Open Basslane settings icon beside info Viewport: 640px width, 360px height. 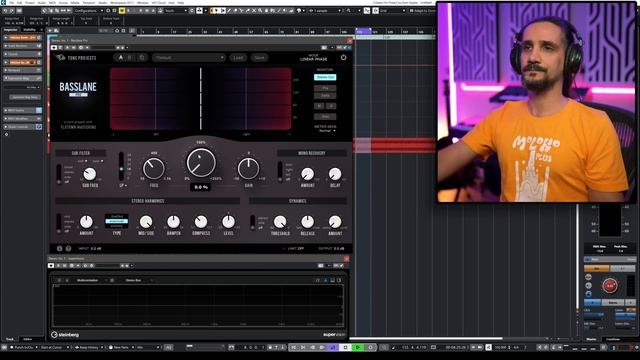(x=69, y=248)
